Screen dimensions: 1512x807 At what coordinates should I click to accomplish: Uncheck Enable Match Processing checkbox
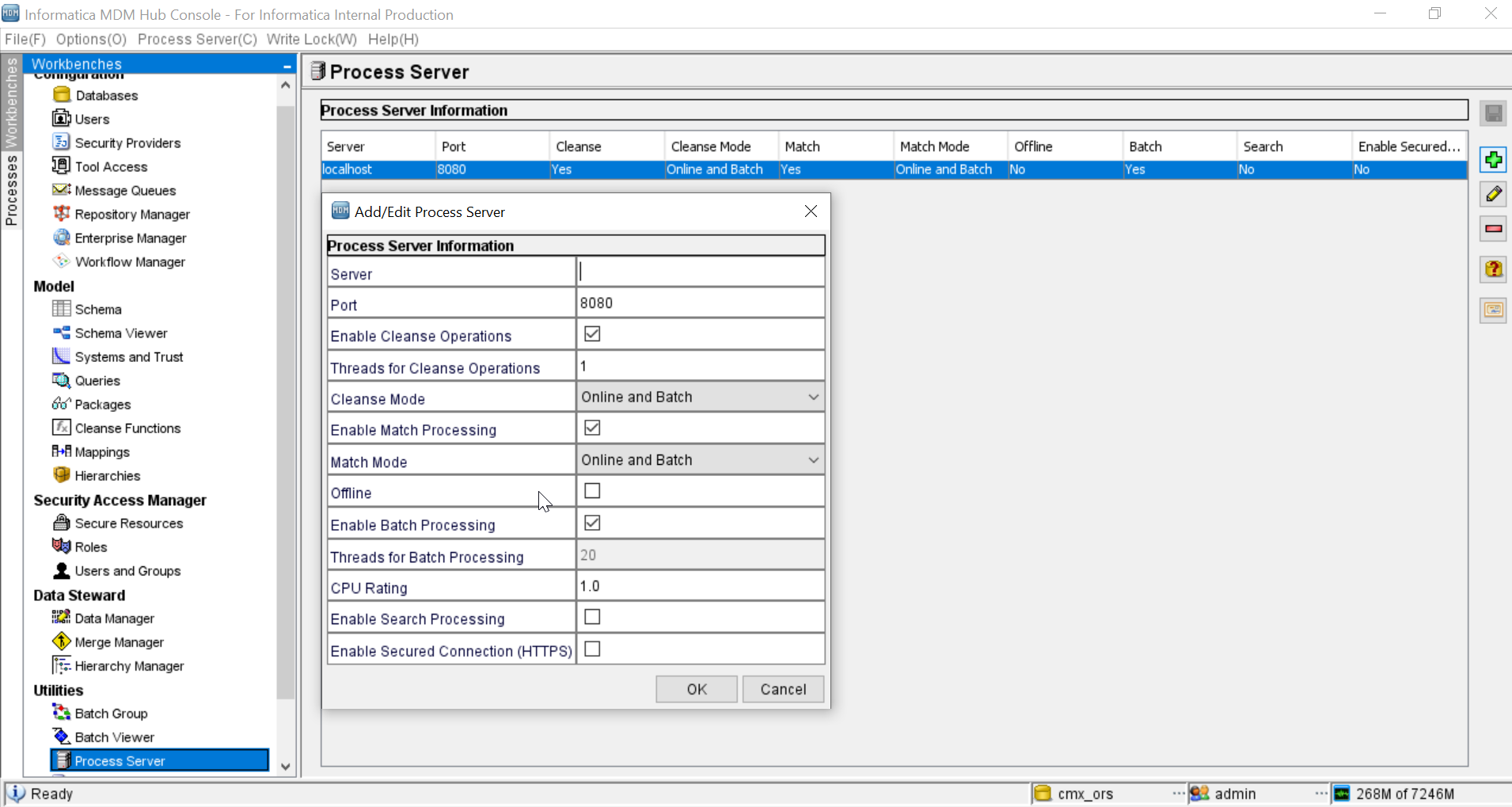click(592, 428)
